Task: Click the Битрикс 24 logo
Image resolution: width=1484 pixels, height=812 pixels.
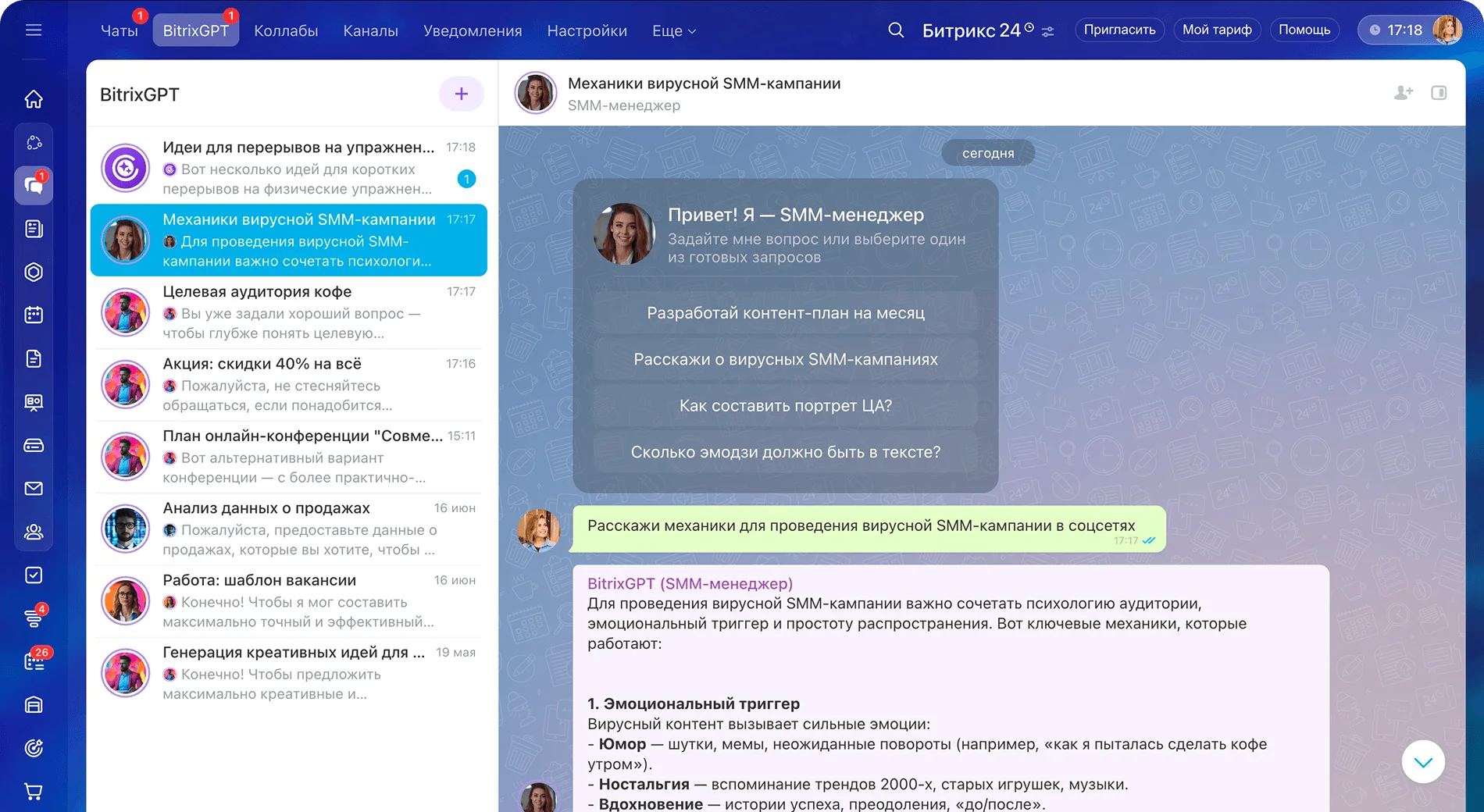Action: [x=978, y=30]
